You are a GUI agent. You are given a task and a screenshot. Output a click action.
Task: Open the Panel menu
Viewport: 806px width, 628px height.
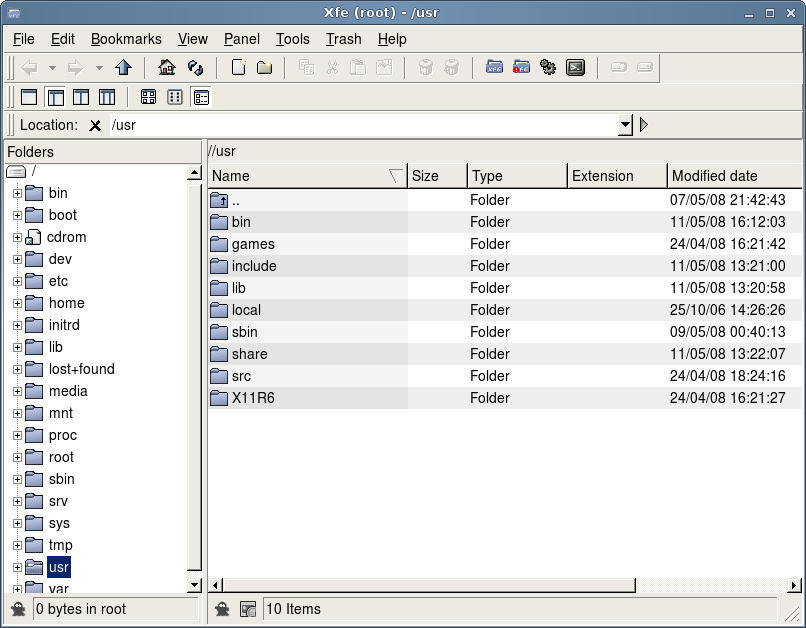pos(242,39)
